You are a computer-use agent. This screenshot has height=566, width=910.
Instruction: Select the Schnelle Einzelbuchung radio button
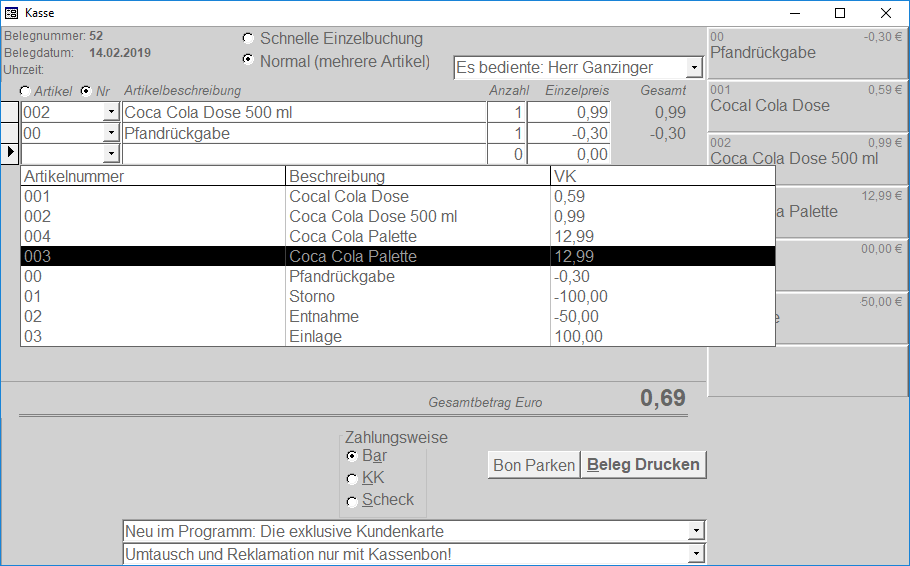(248, 38)
